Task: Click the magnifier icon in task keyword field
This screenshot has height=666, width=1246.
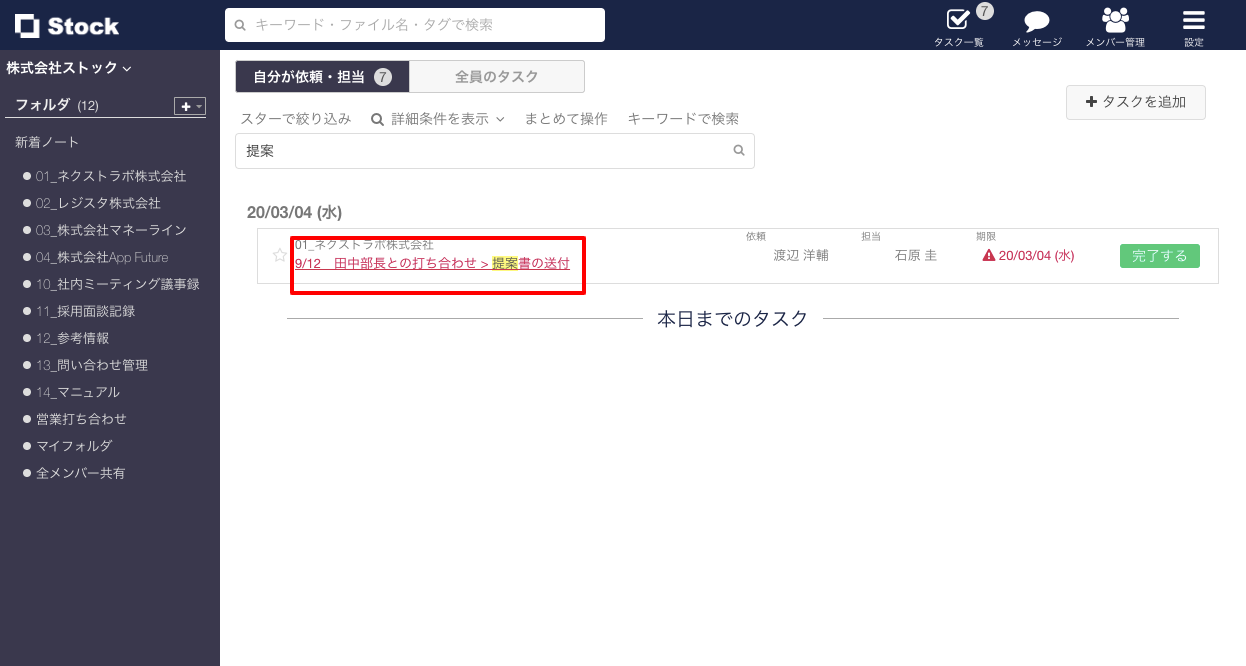Action: (x=739, y=151)
